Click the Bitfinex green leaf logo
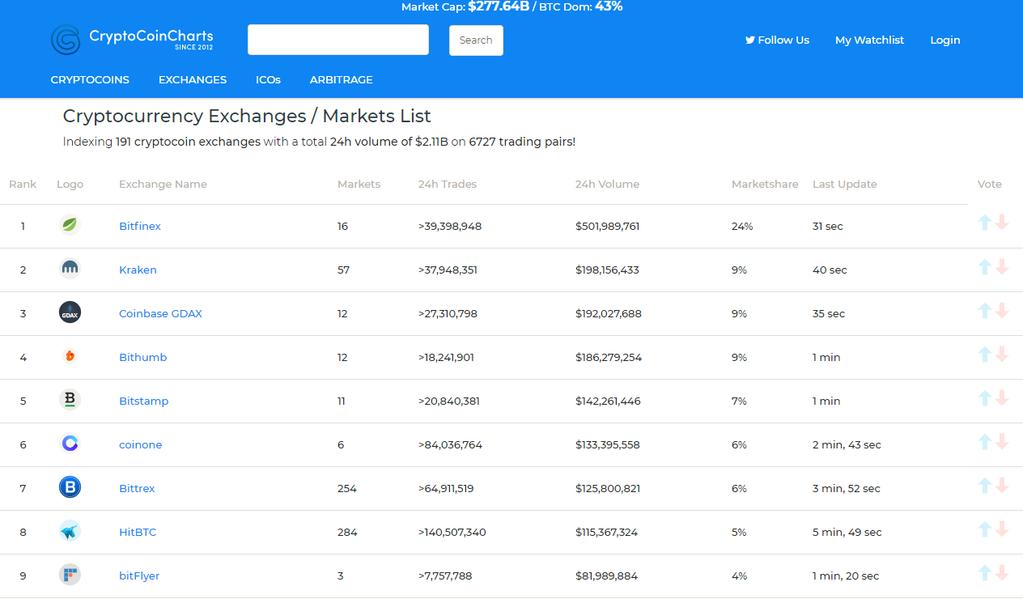 pos(70,225)
